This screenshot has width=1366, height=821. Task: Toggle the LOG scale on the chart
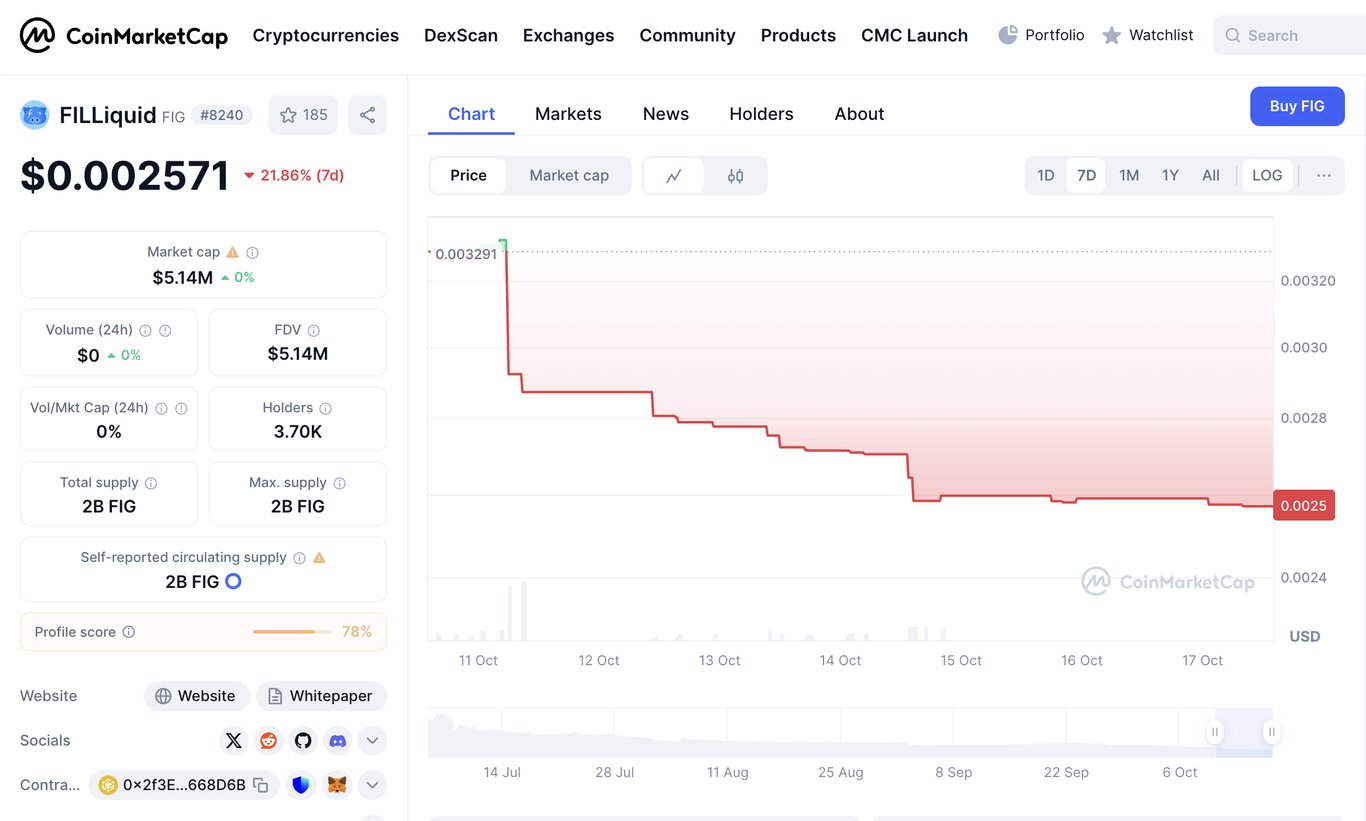click(x=1266, y=176)
